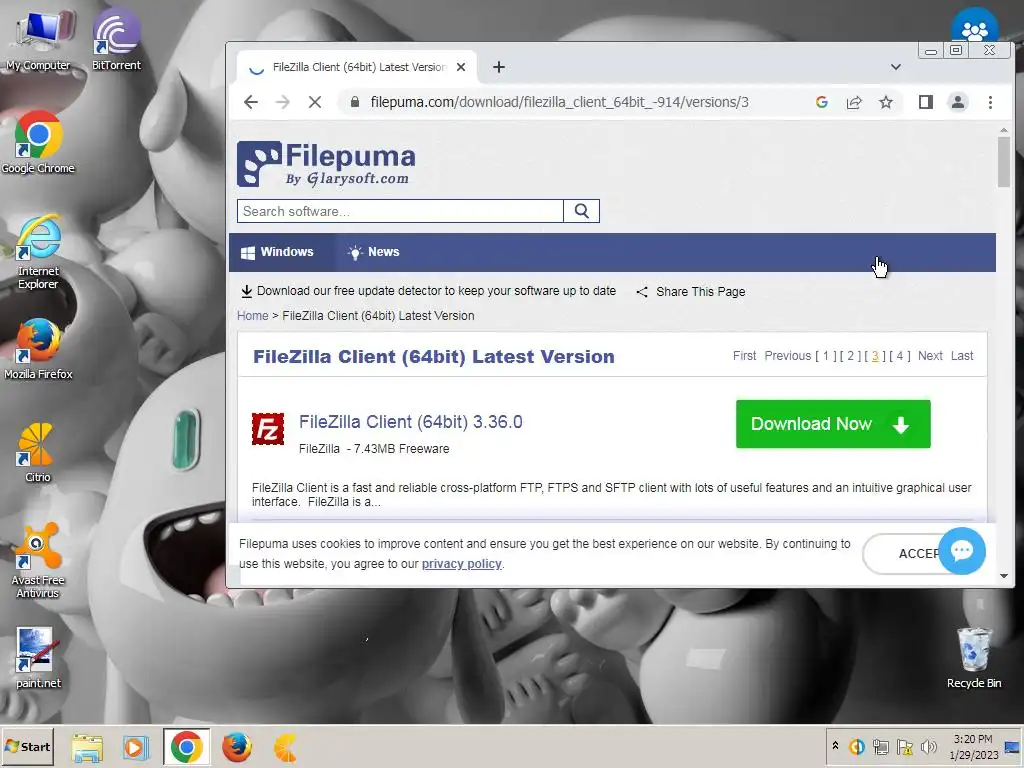The height and width of the screenshot is (768, 1024).
Task: Open the Avast Free Antivirus shortcut
Action: tap(38, 560)
